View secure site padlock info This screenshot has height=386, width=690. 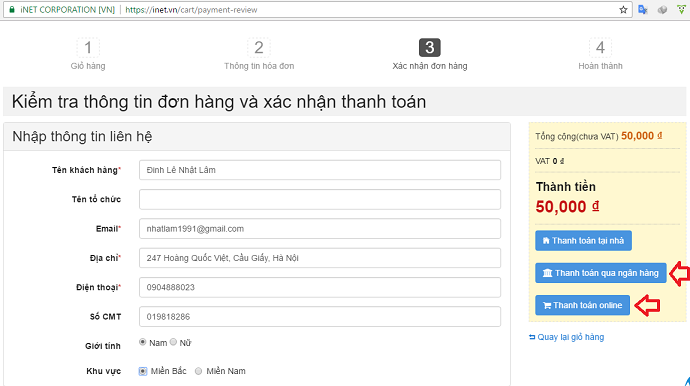coord(12,10)
